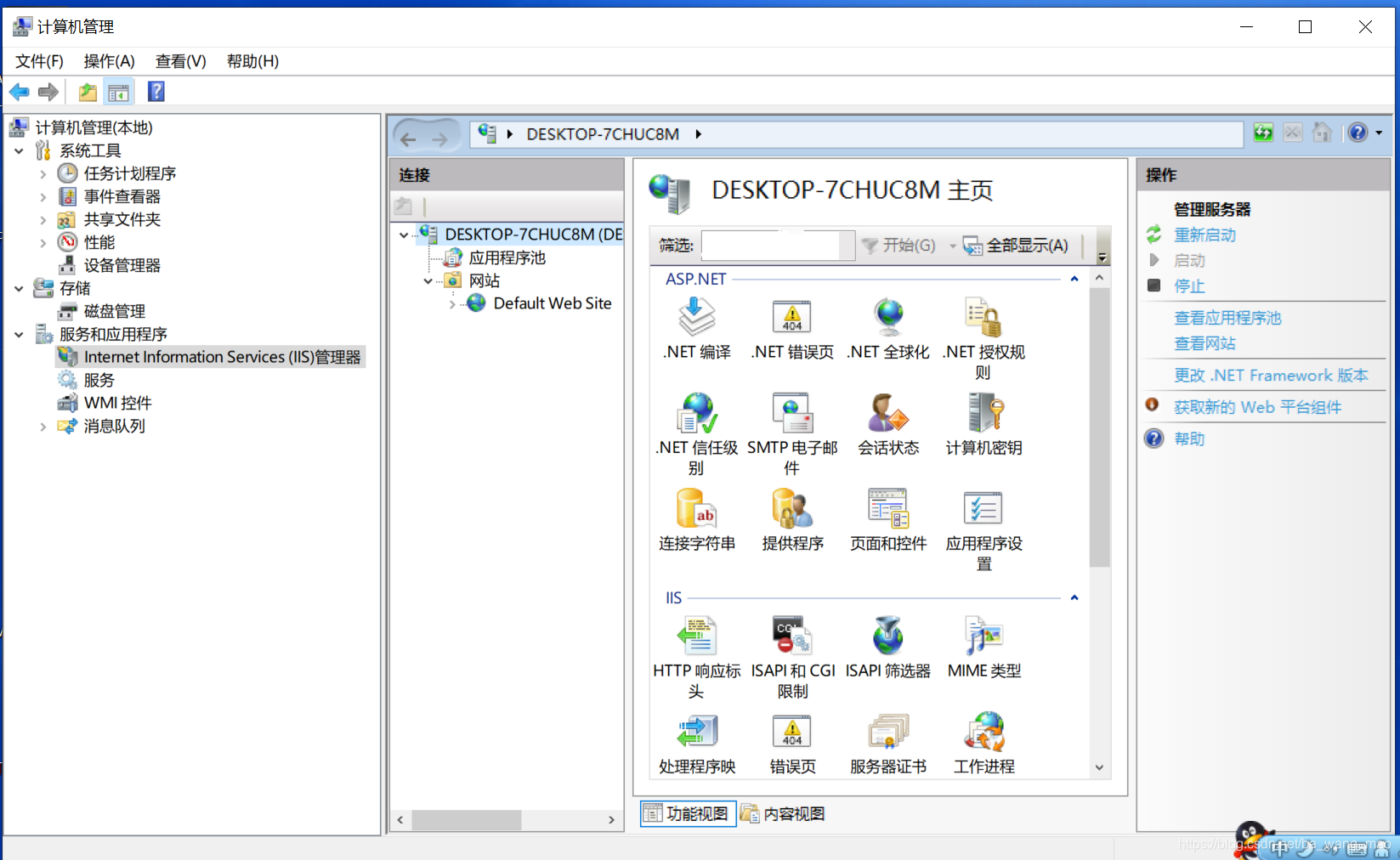Open the 帮助(H) menu
Screen dimensions: 1400x860
click(x=252, y=61)
